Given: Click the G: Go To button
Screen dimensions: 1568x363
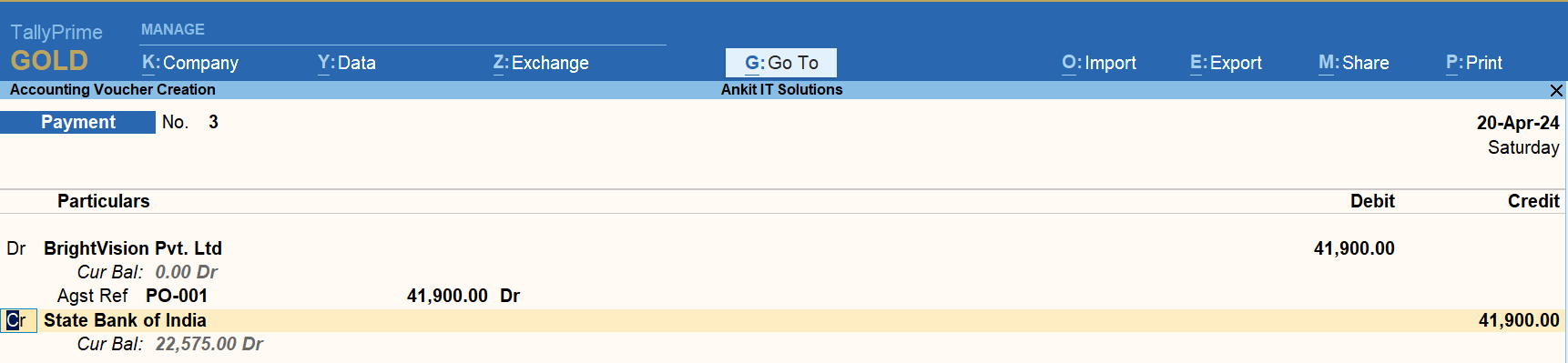Looking at the screenshot, I should pyautogui.click(x=781, y=63).
